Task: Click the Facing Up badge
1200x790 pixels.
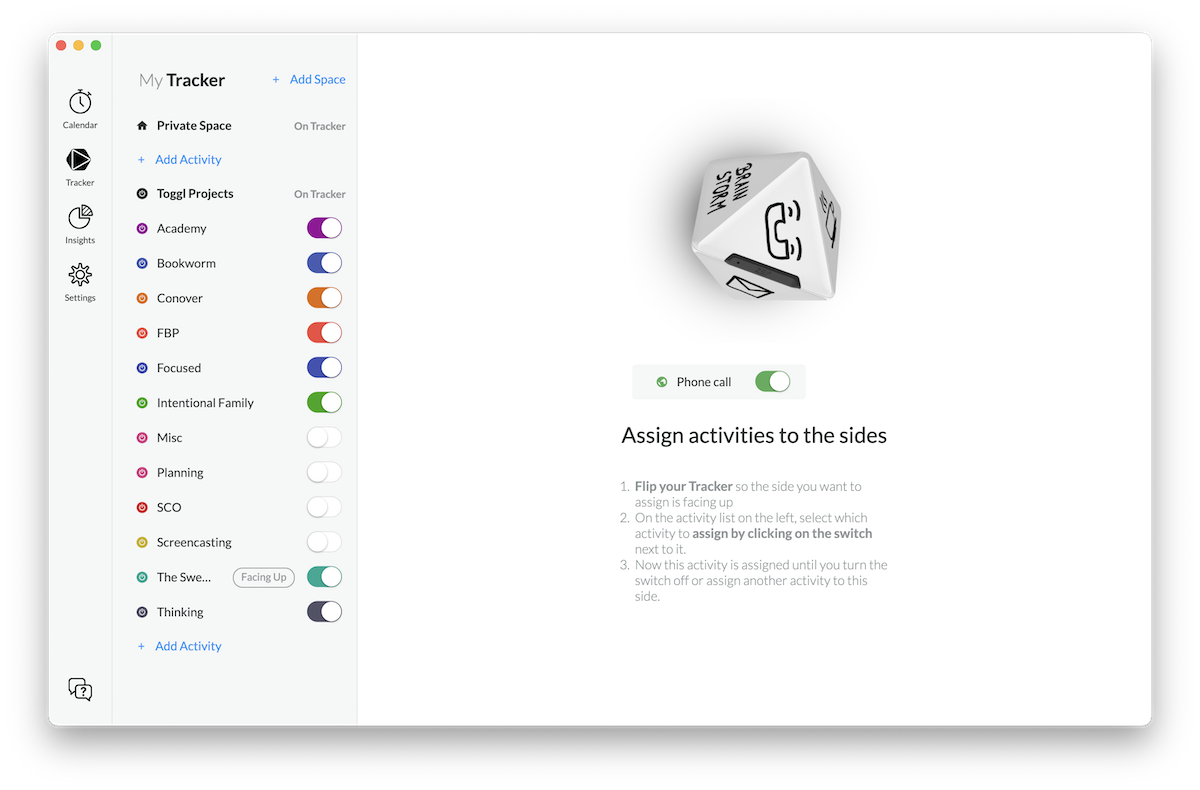Action: pyautogui.click(x=264, y=577)
